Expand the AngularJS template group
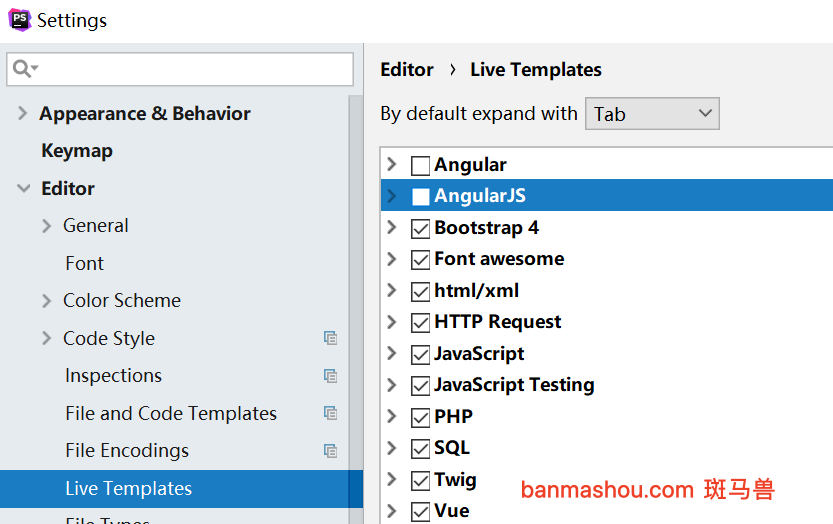 point(392,196)
